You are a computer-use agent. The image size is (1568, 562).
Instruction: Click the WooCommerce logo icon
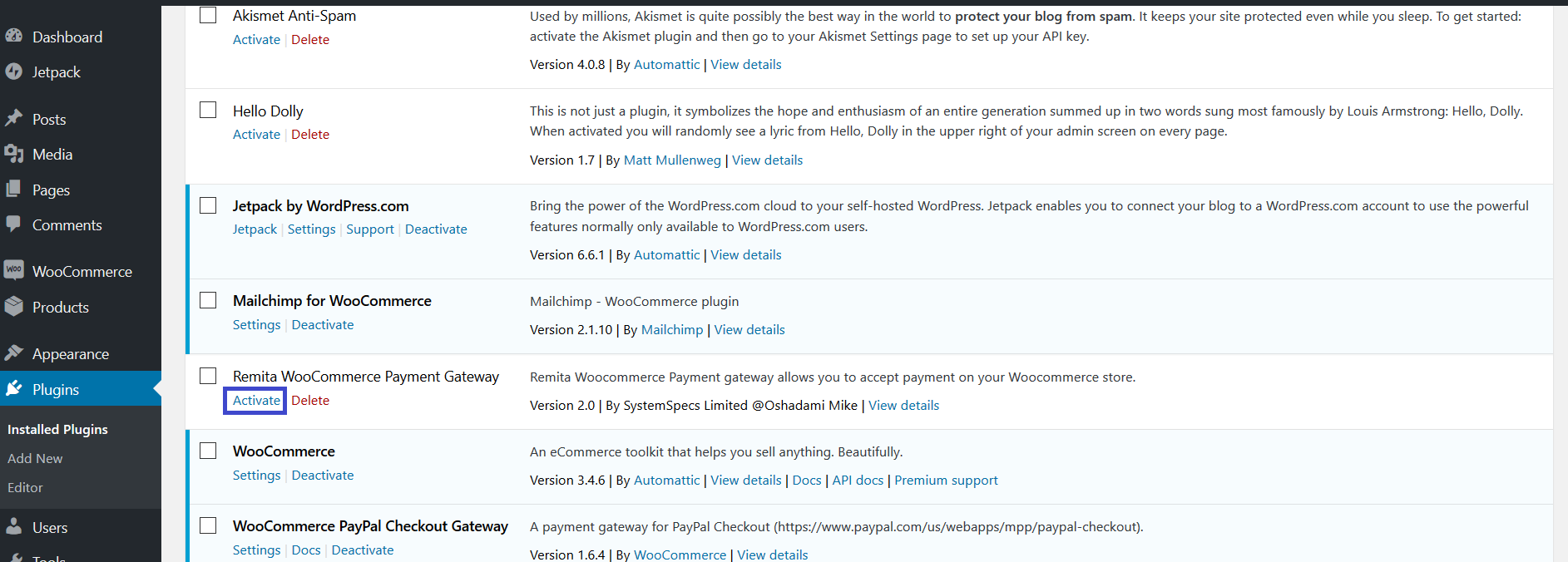[x=13, y=270]
